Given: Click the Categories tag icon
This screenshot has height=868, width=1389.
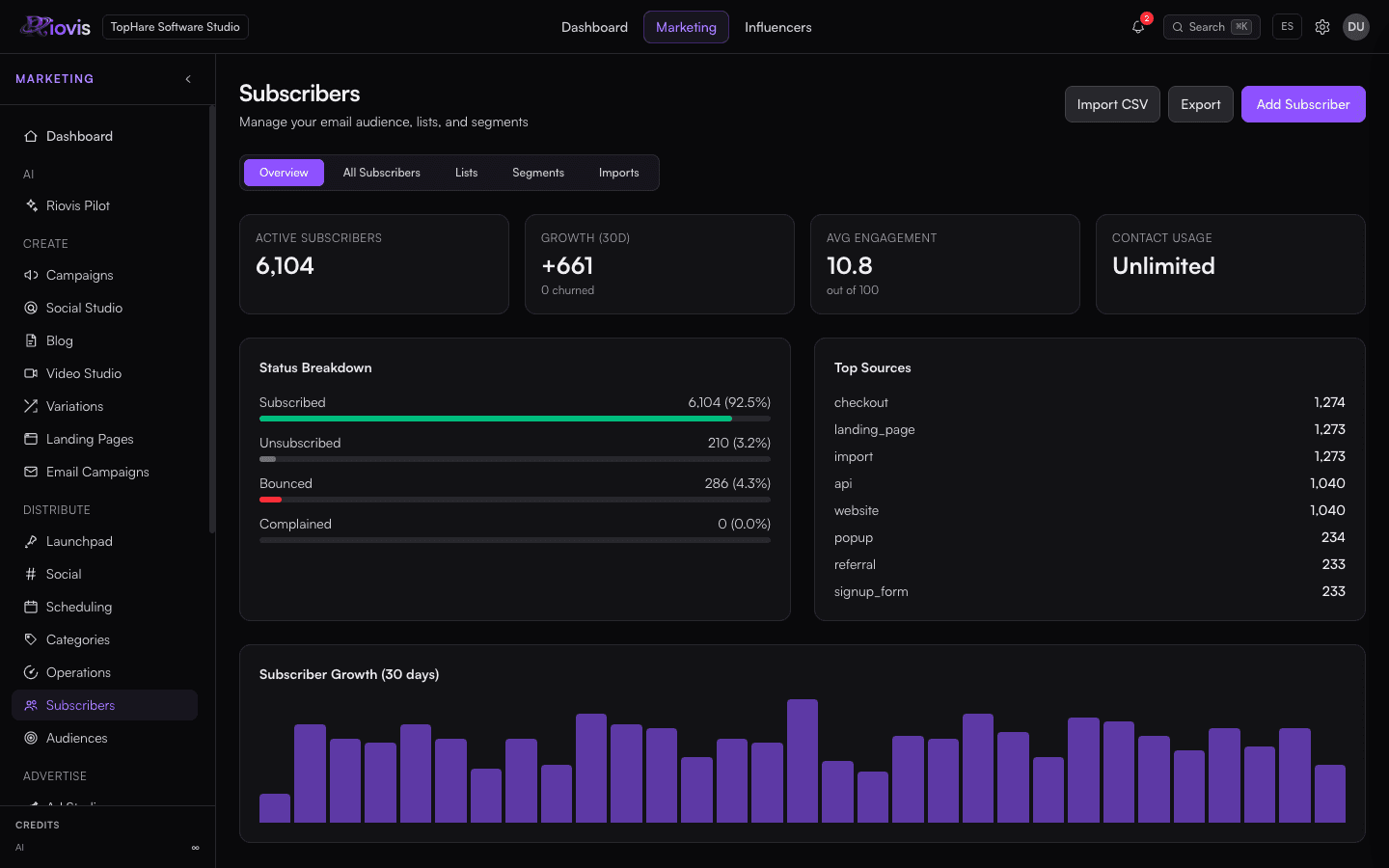Looking at the screenshot, I should 31,639.
